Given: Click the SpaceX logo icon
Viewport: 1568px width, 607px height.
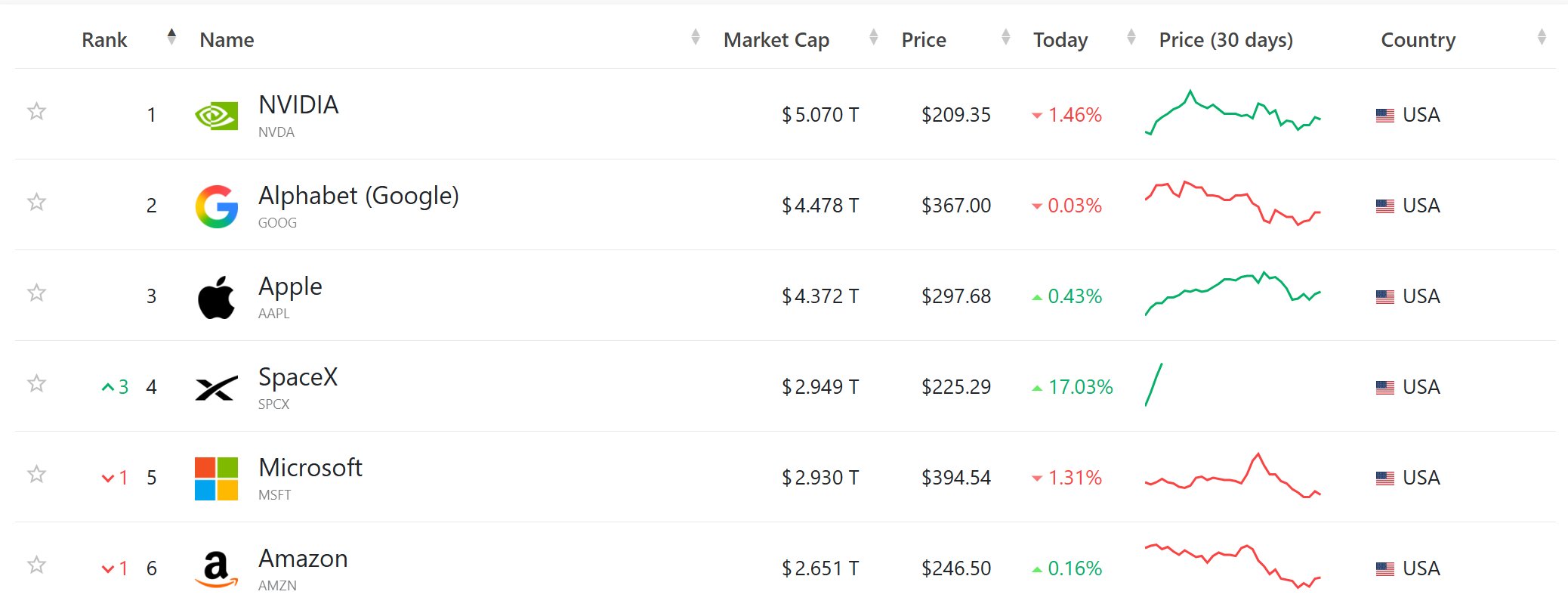Looking at the screenshot, I should click(x=216, y=389).
